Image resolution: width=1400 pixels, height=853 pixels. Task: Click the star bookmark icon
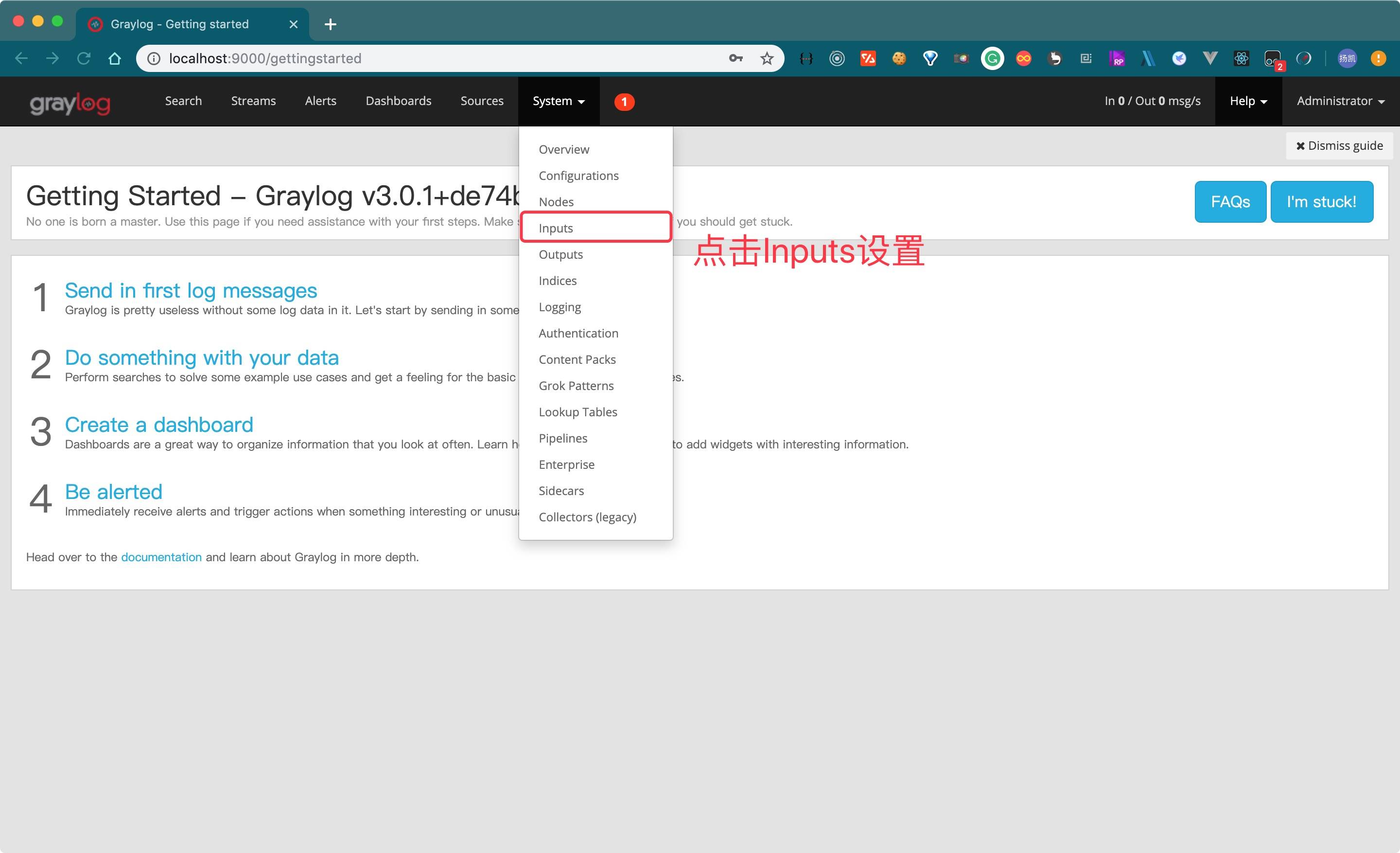pos(767,58)
